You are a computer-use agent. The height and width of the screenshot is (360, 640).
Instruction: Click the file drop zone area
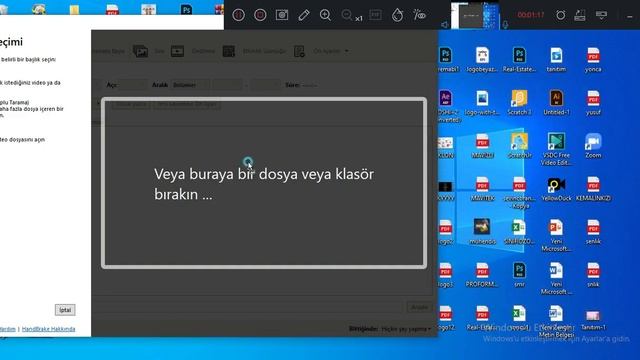(264, 183)
